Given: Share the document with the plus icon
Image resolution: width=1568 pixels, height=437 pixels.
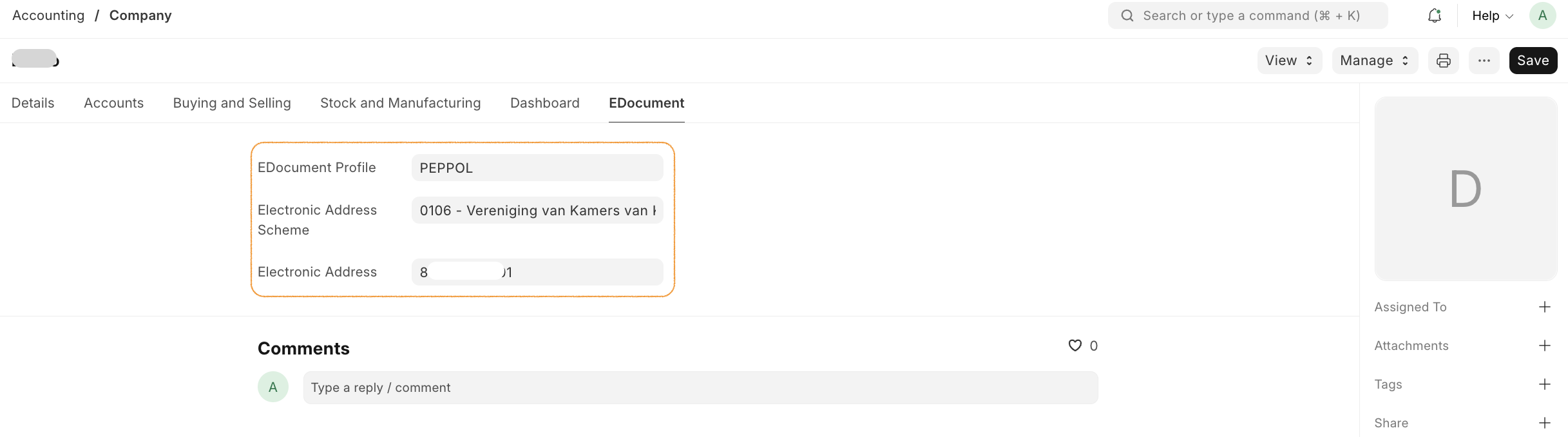Looking at the screenshot, I should click(1544, 423).
